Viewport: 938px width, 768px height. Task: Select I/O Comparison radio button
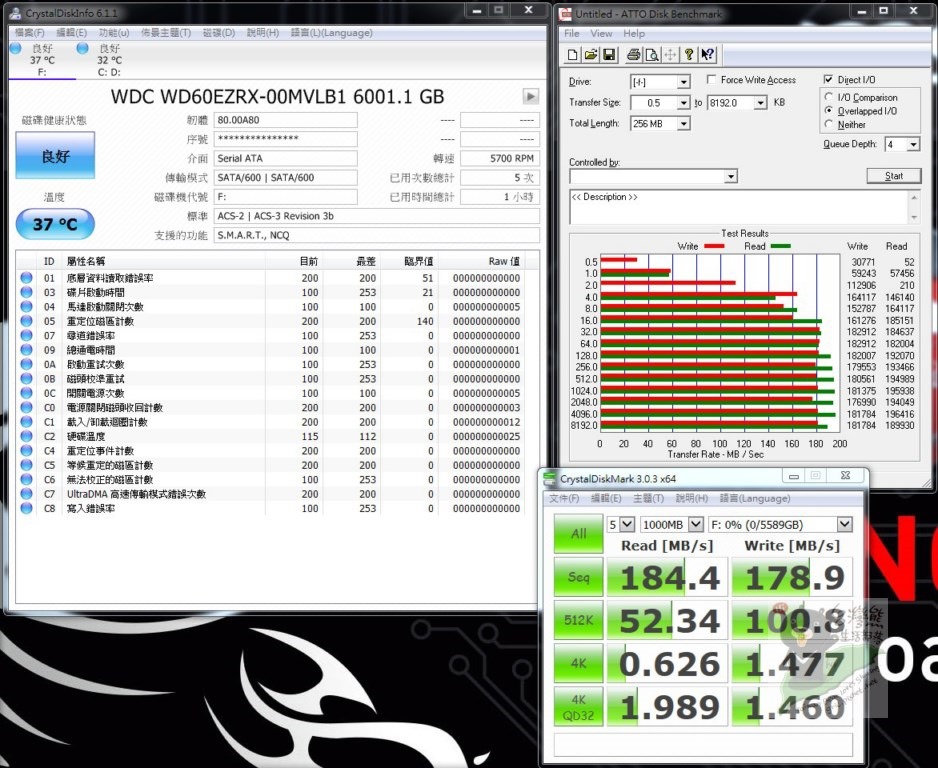point(829,96)
